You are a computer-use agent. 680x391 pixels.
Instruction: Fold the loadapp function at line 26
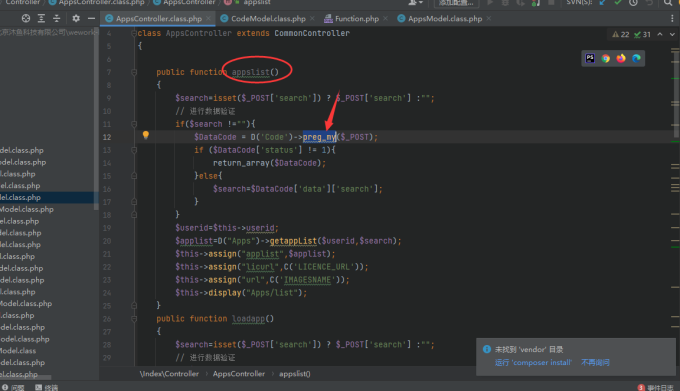tap(134, 319)
